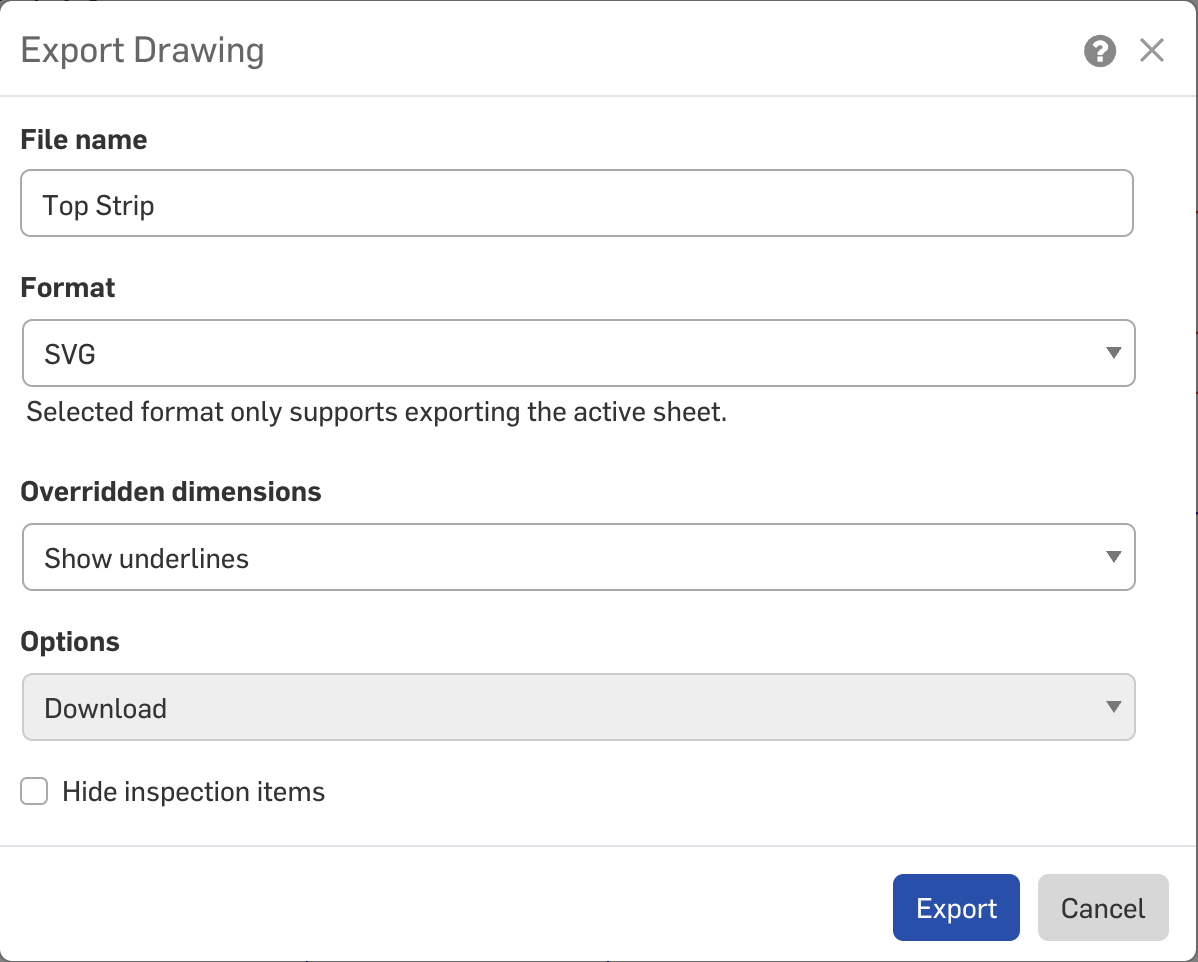Place cursor in the Top Strip text

point(99,206)
